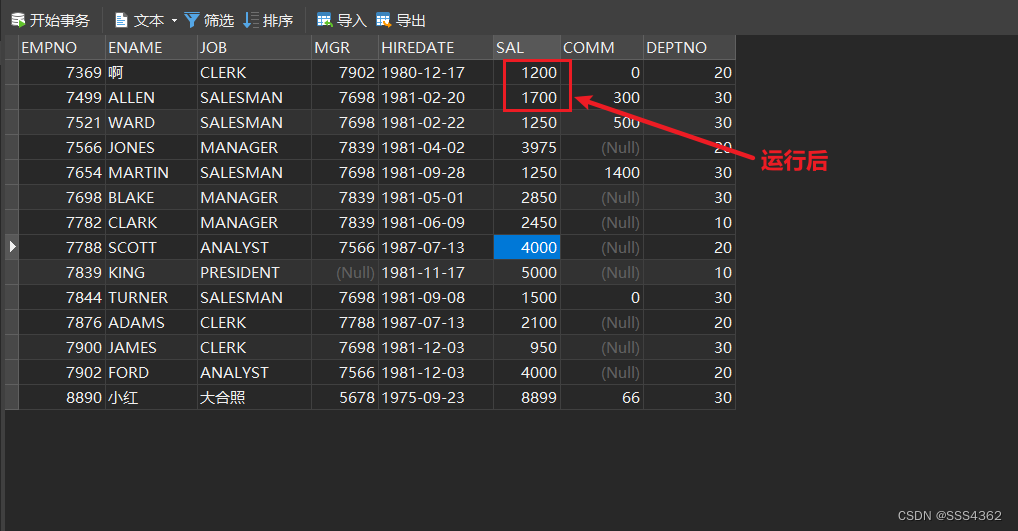Click the 筛选 filter funnel icon
This screenshot has height=531, width=1018.
pos(192,21)
